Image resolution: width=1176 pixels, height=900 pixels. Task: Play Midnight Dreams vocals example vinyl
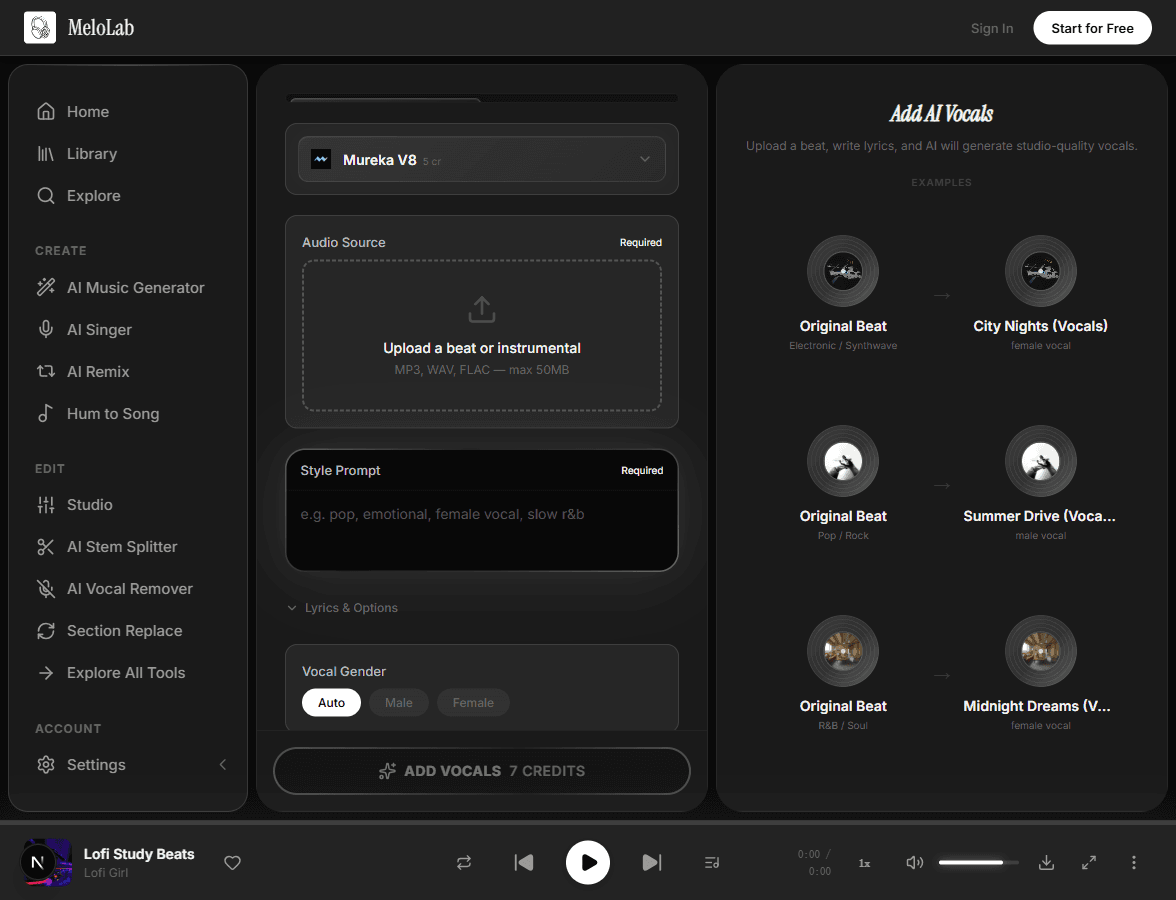pyautogui.click(x=1040, y=650)
